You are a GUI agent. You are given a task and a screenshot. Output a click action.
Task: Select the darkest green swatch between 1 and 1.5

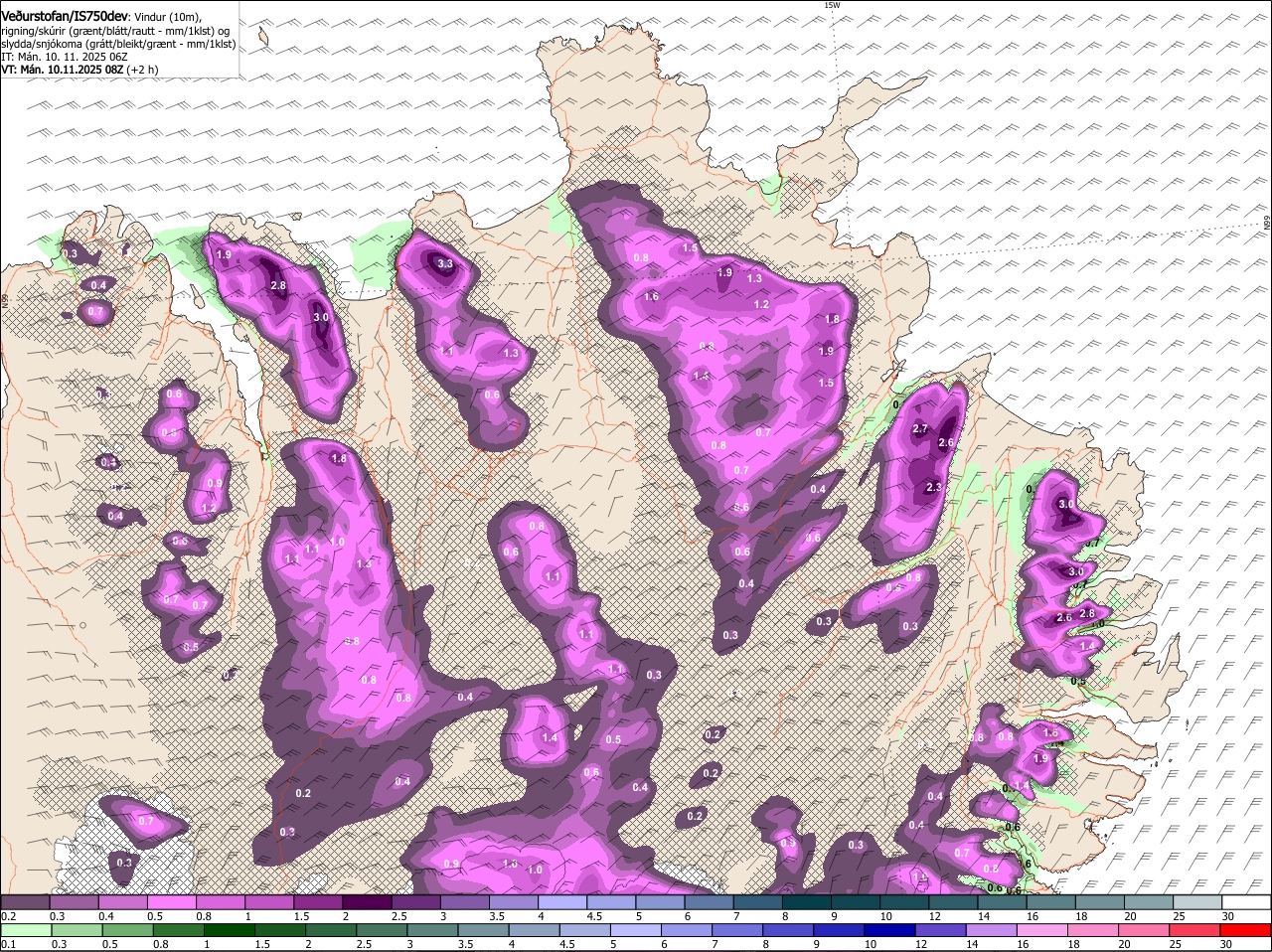[x=230, y=930]
